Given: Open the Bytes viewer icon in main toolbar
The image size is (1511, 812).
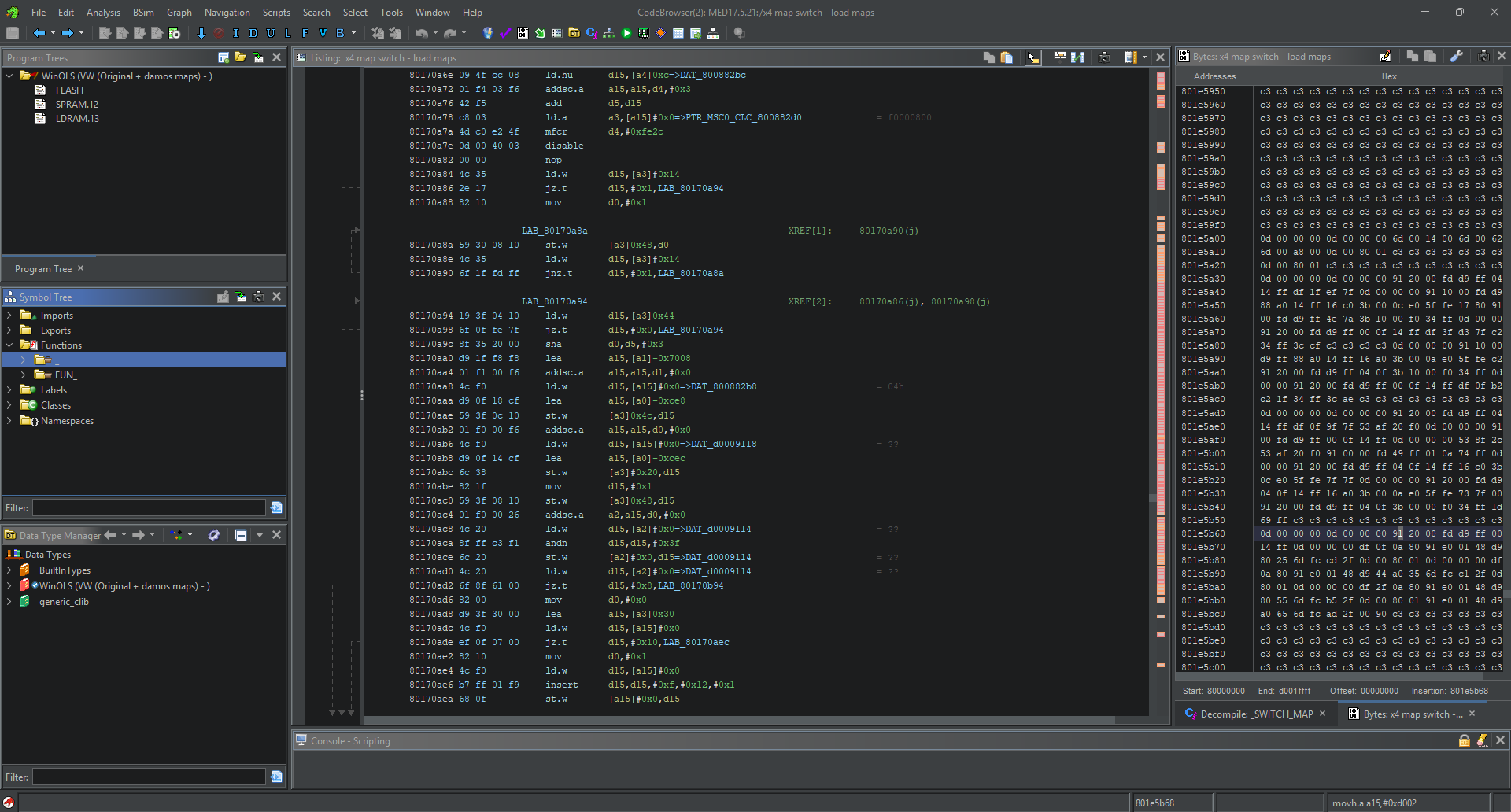Looking at the screenshot, I should click(523, 33).
